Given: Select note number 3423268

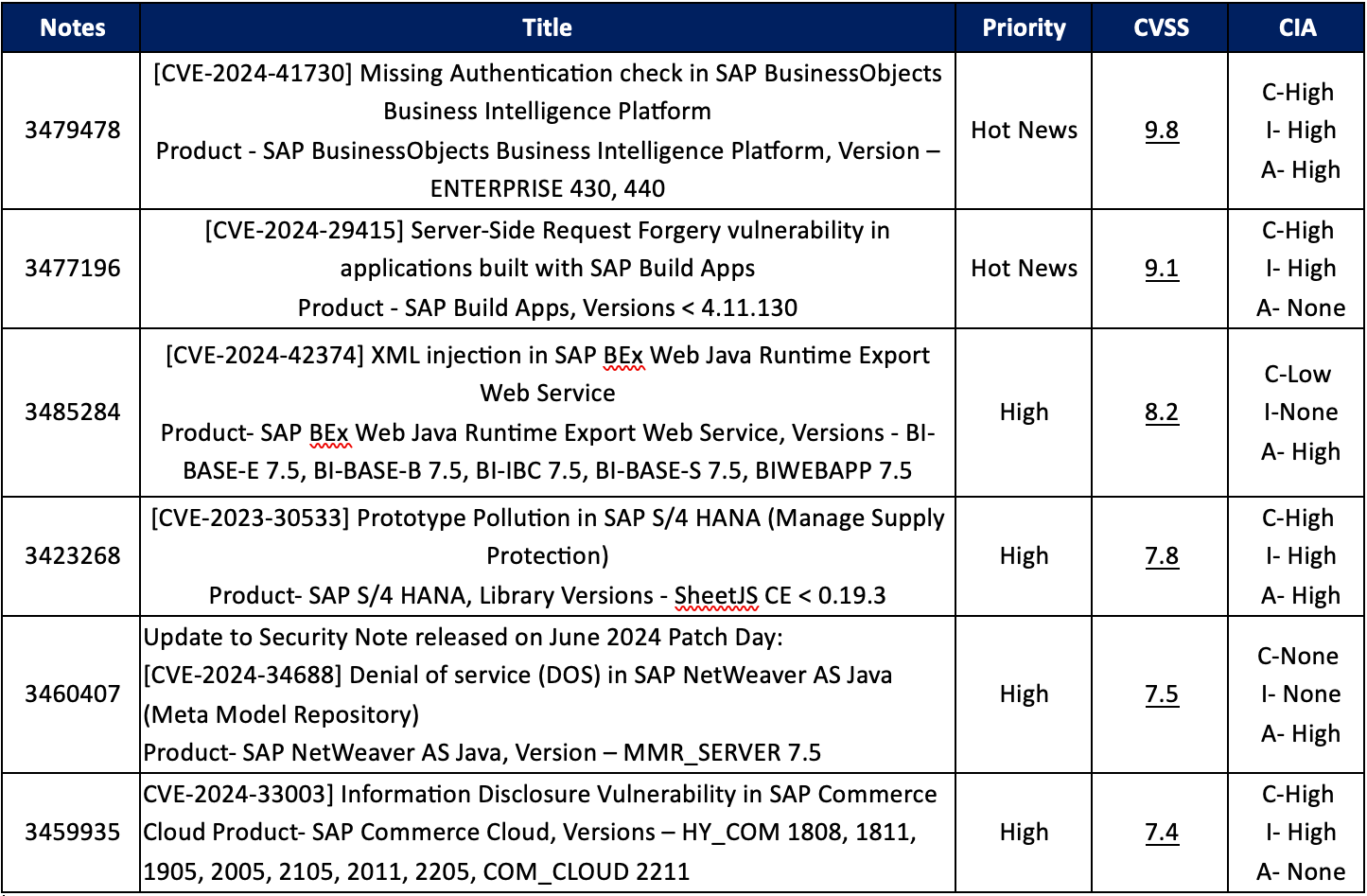Looking at the screenshot, I should click(73, 556).
